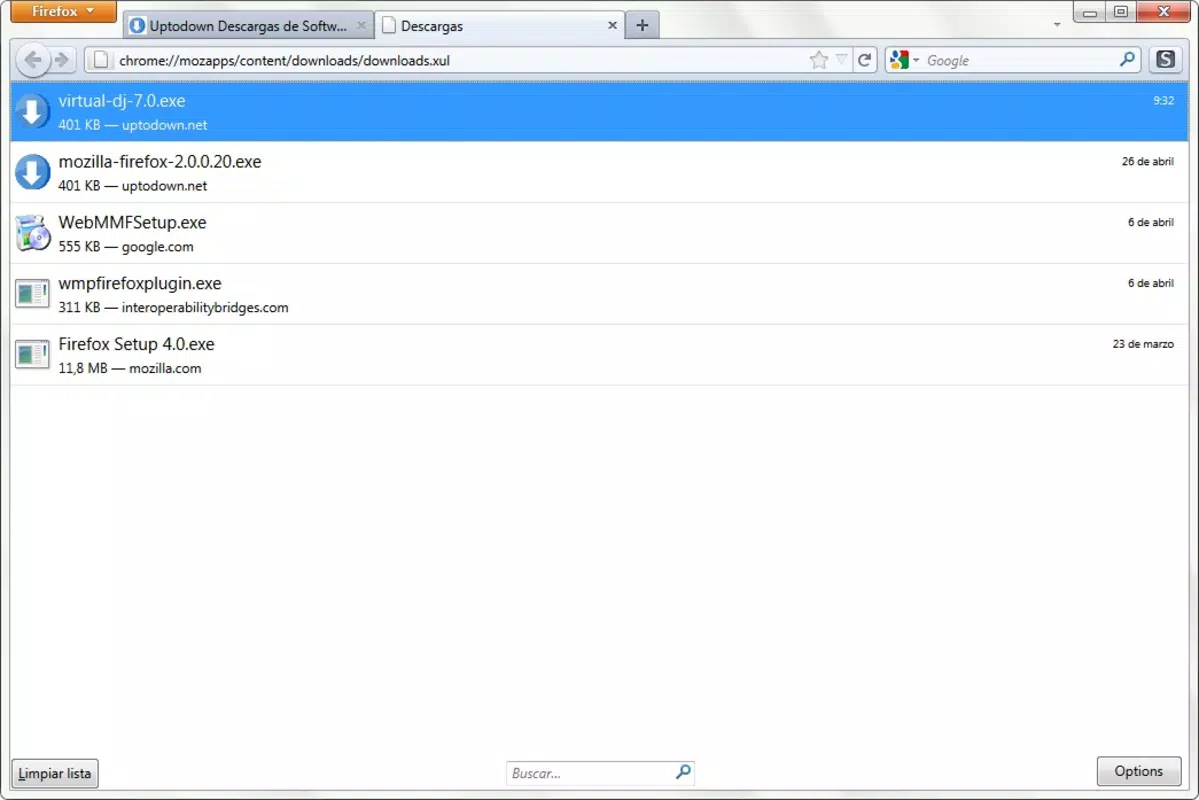Screen dimensions: 1199x800
Task: Bookmark page with the star icon
Action: 818,60
